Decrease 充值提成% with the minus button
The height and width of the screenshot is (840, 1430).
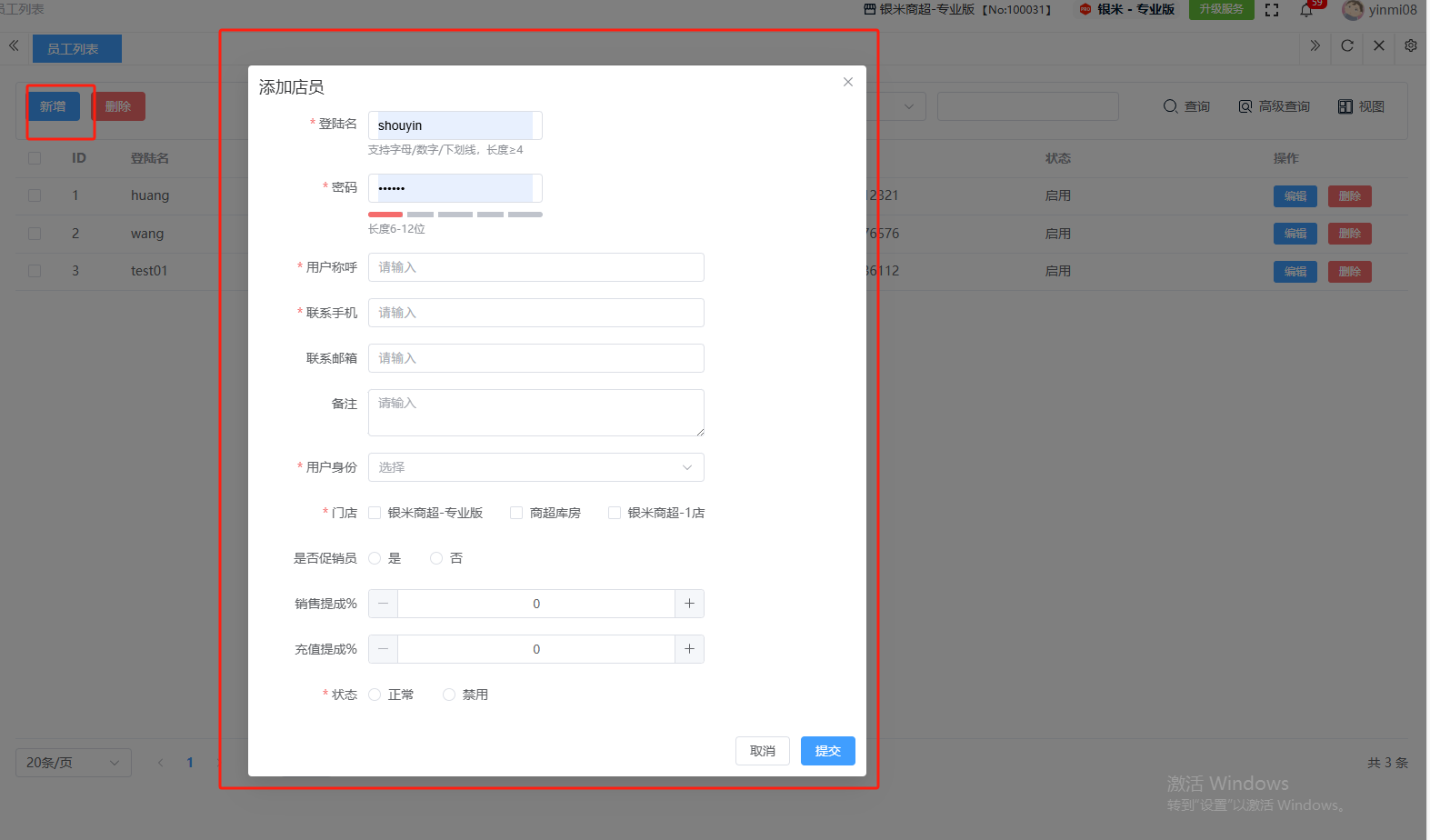coord(383,649)
